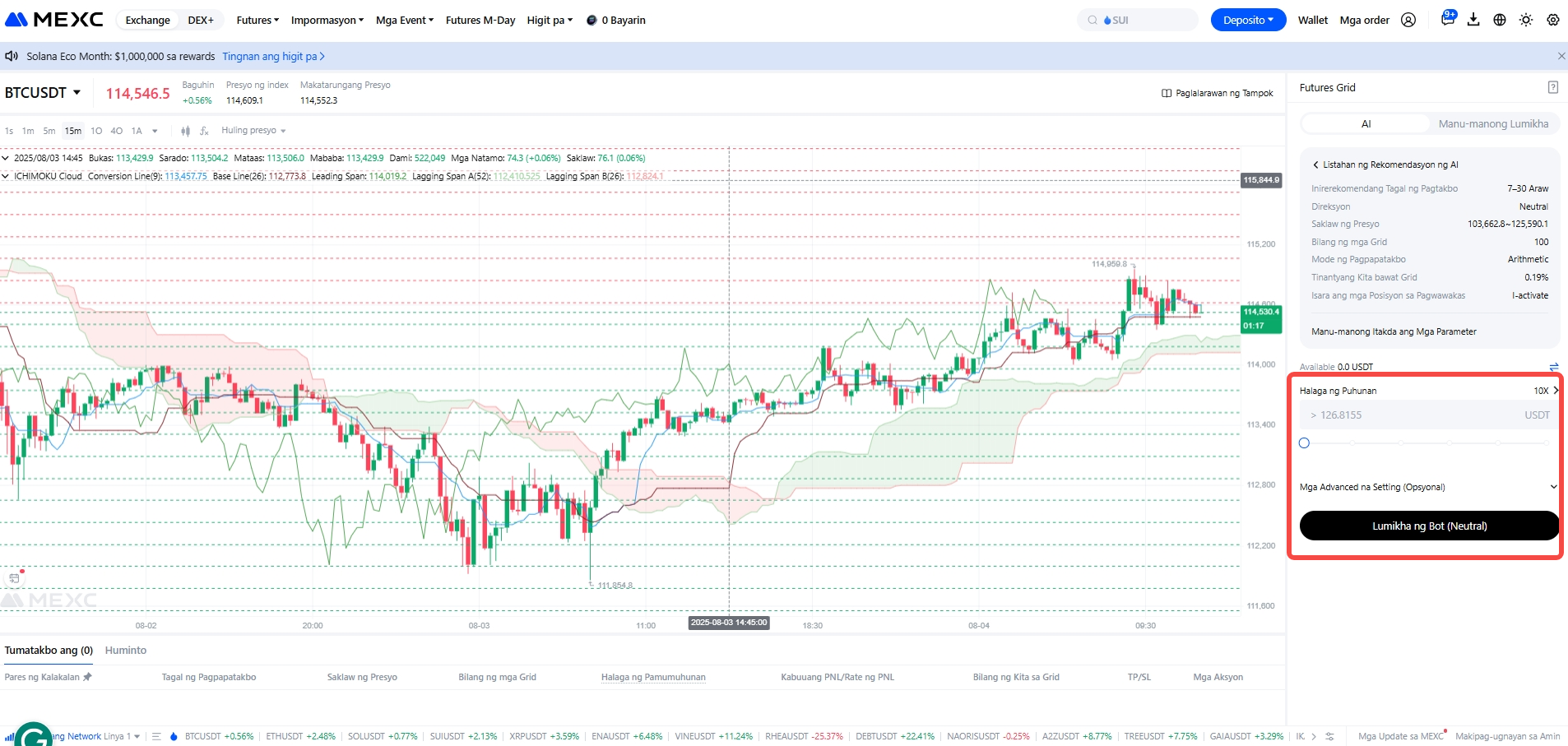Switch to Manu-manong Lumikha tab

(1493, 124)
